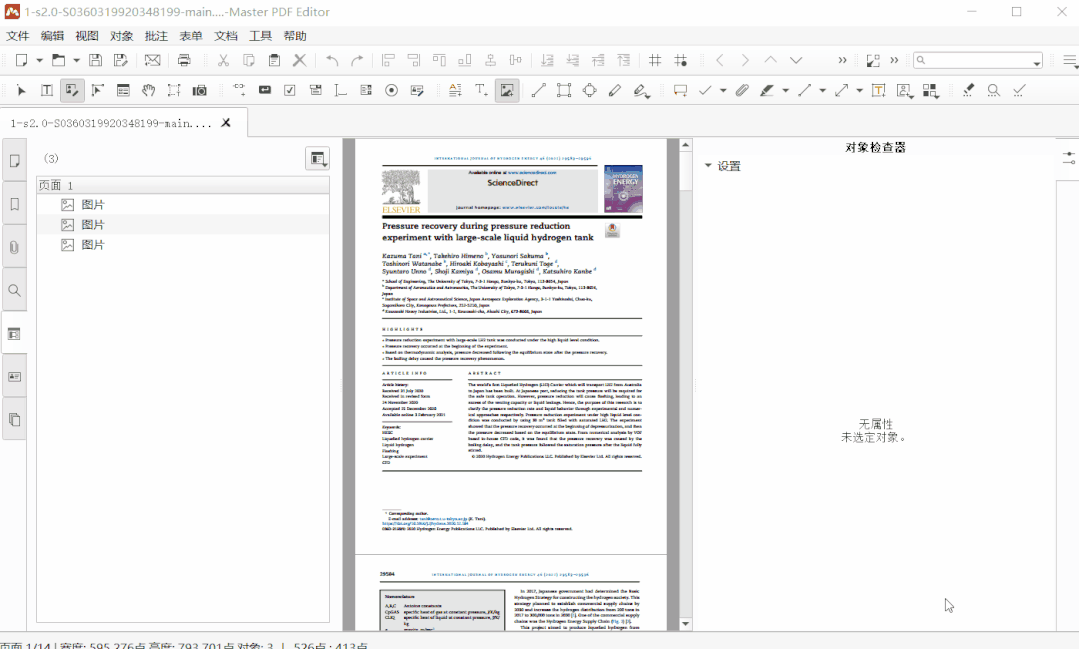The height and width of the screenshot is (649, 1079).
Task: Click the Snapshot camera tool
Action: (200, 90)
